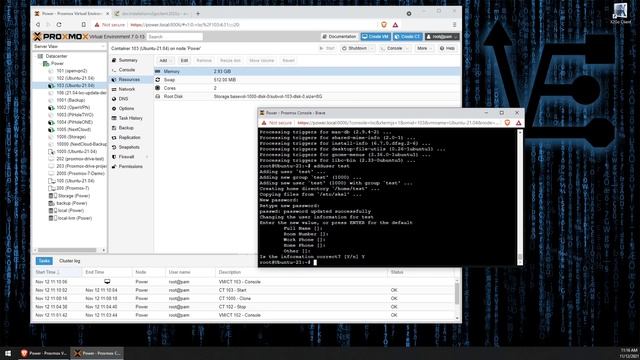Viewport: 640px width, 360px height.
Task: Select container 102 (Ubuntu-21.04) in tree
Action: [x=75, y=78]
